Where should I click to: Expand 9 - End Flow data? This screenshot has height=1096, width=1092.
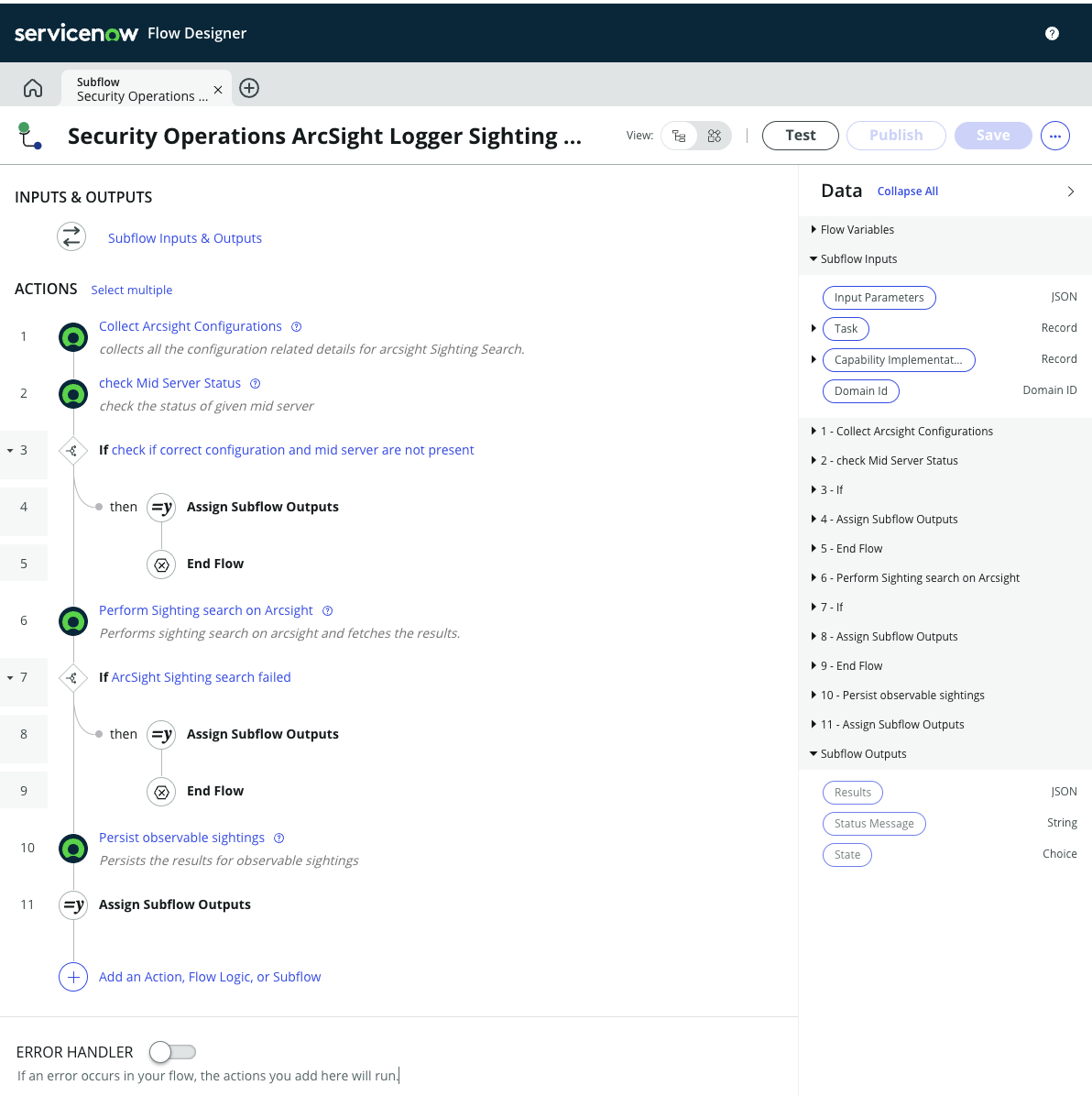point(814,666)
